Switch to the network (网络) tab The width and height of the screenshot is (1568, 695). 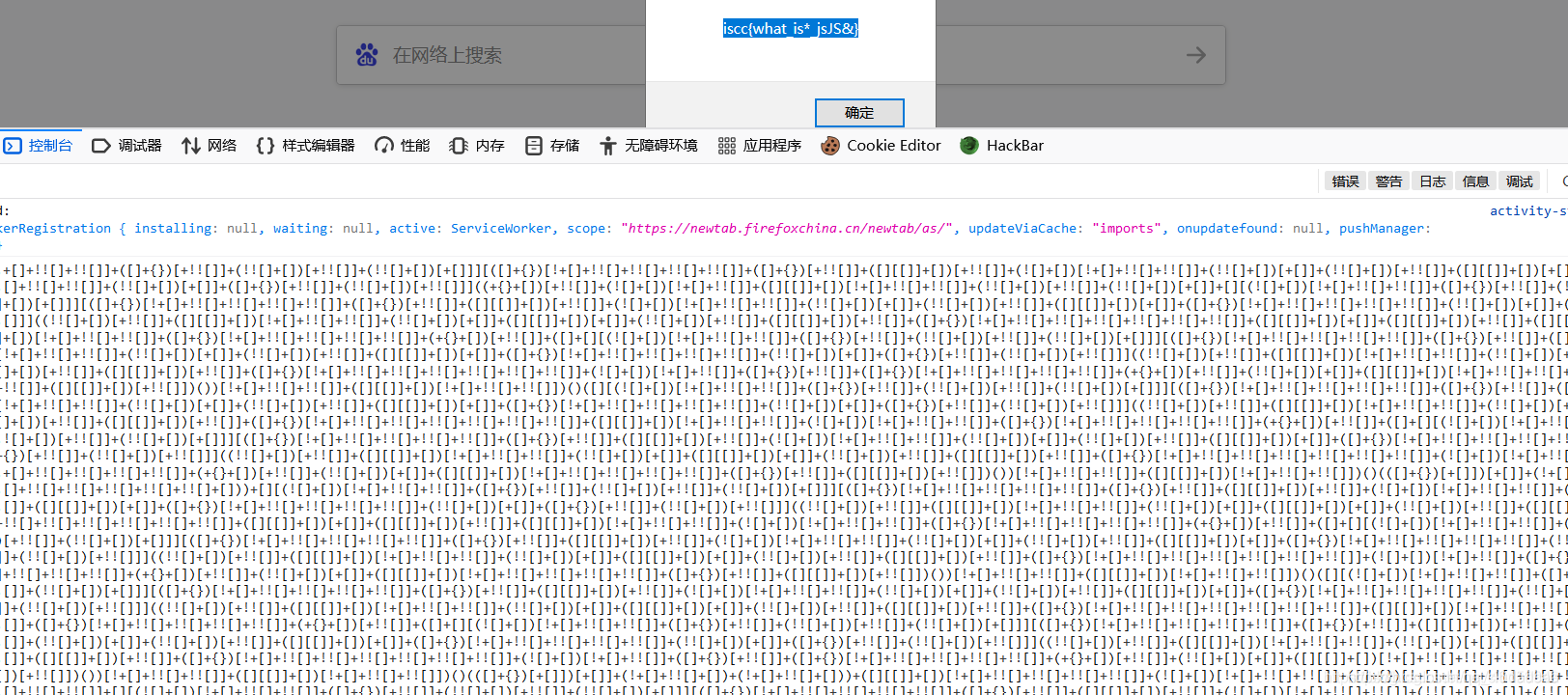[210, 146]
